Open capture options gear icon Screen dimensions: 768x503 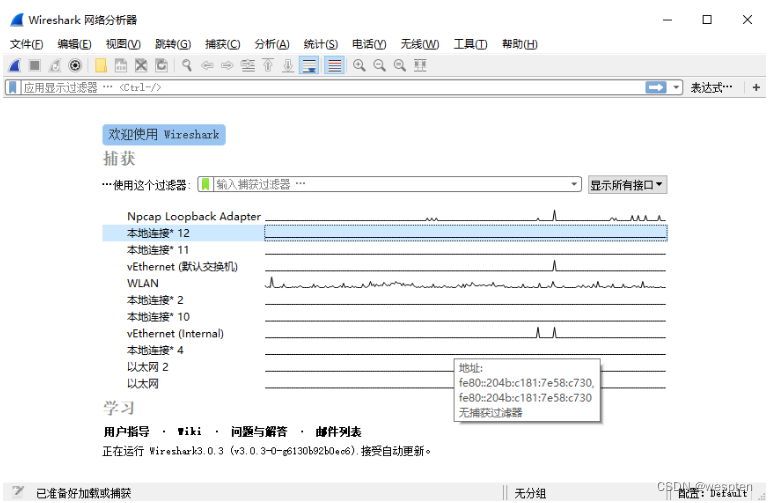click(x=75, y=65)
